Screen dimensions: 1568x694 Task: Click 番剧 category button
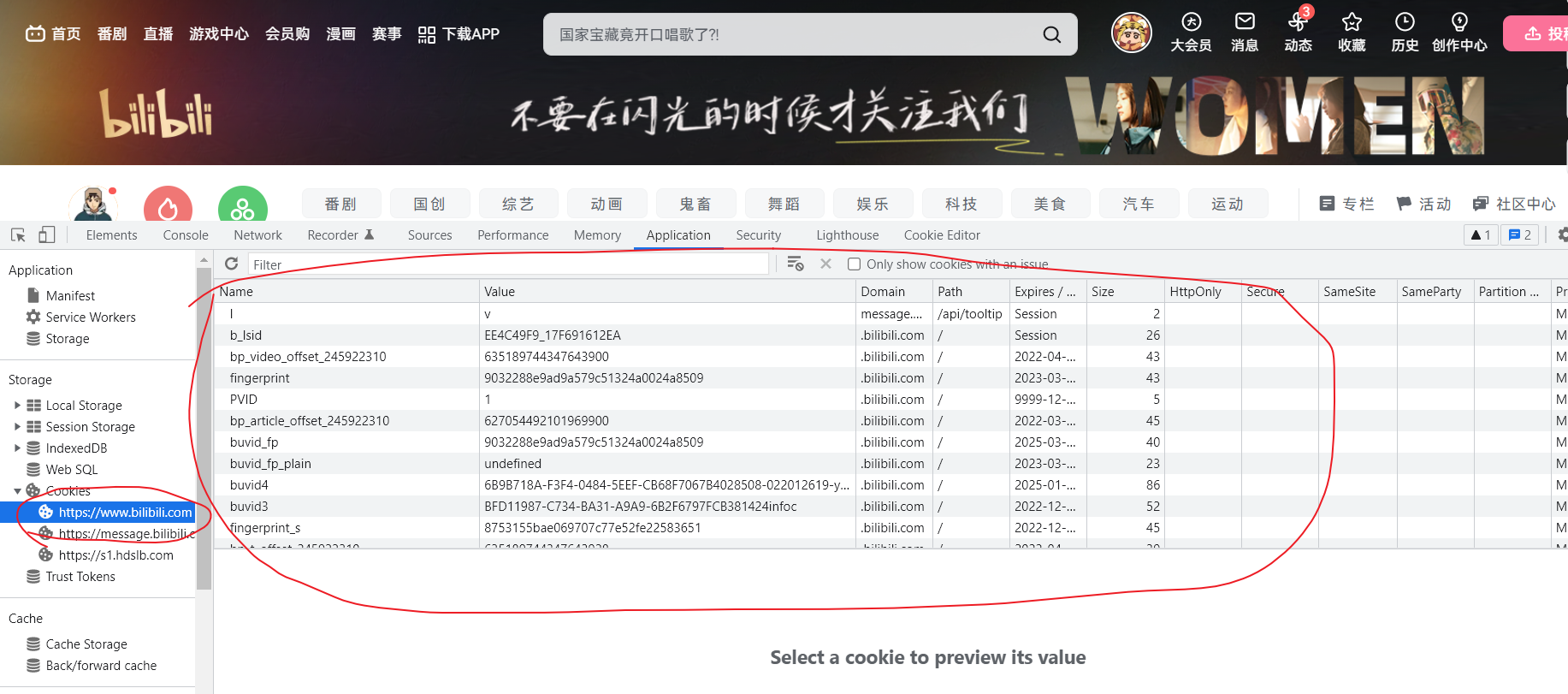coord(340,204)
